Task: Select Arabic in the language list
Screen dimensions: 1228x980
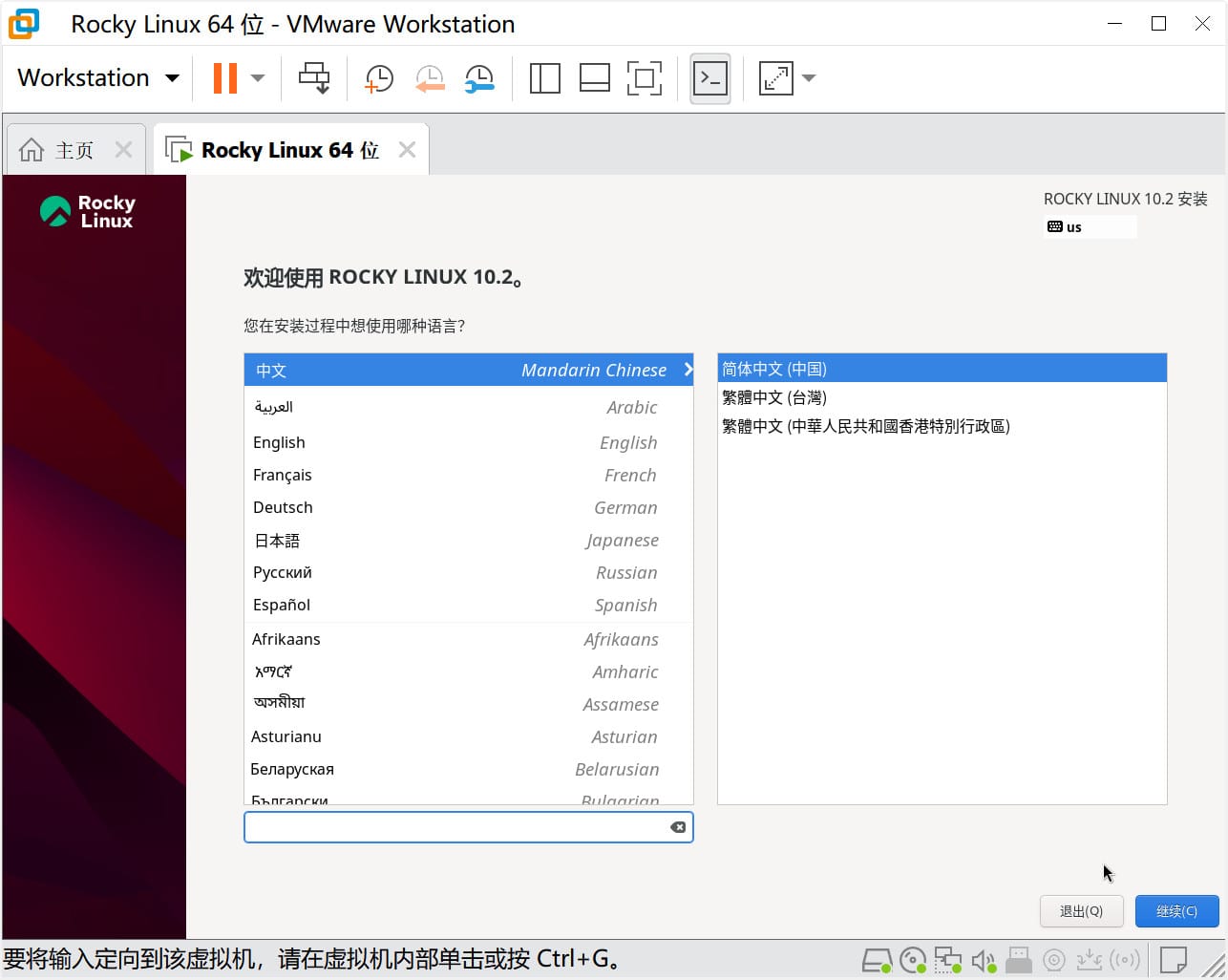Action: click(x=469, y=407)
